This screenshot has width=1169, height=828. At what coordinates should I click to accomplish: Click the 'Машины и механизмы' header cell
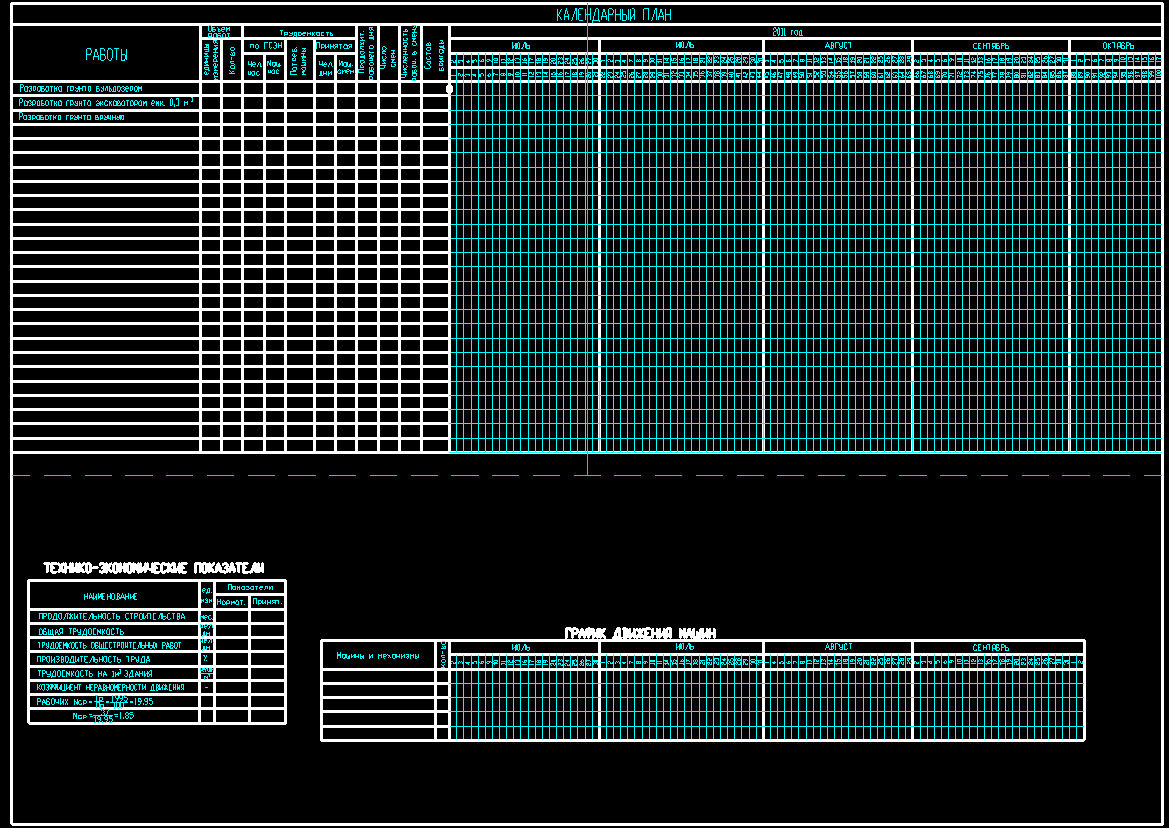pyautogui.click(x=378, y=656)
